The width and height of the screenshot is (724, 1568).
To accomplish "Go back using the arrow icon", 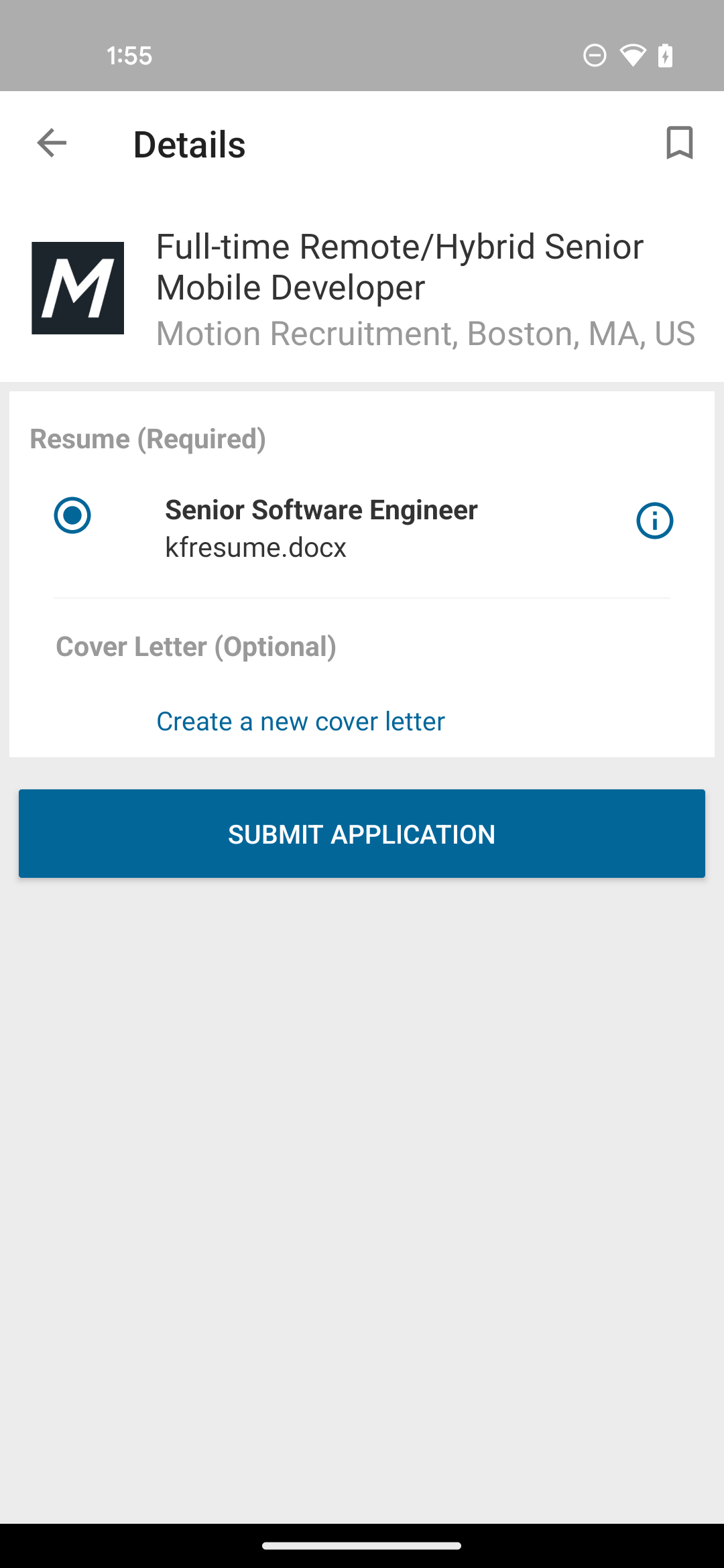I will [52, 143].
